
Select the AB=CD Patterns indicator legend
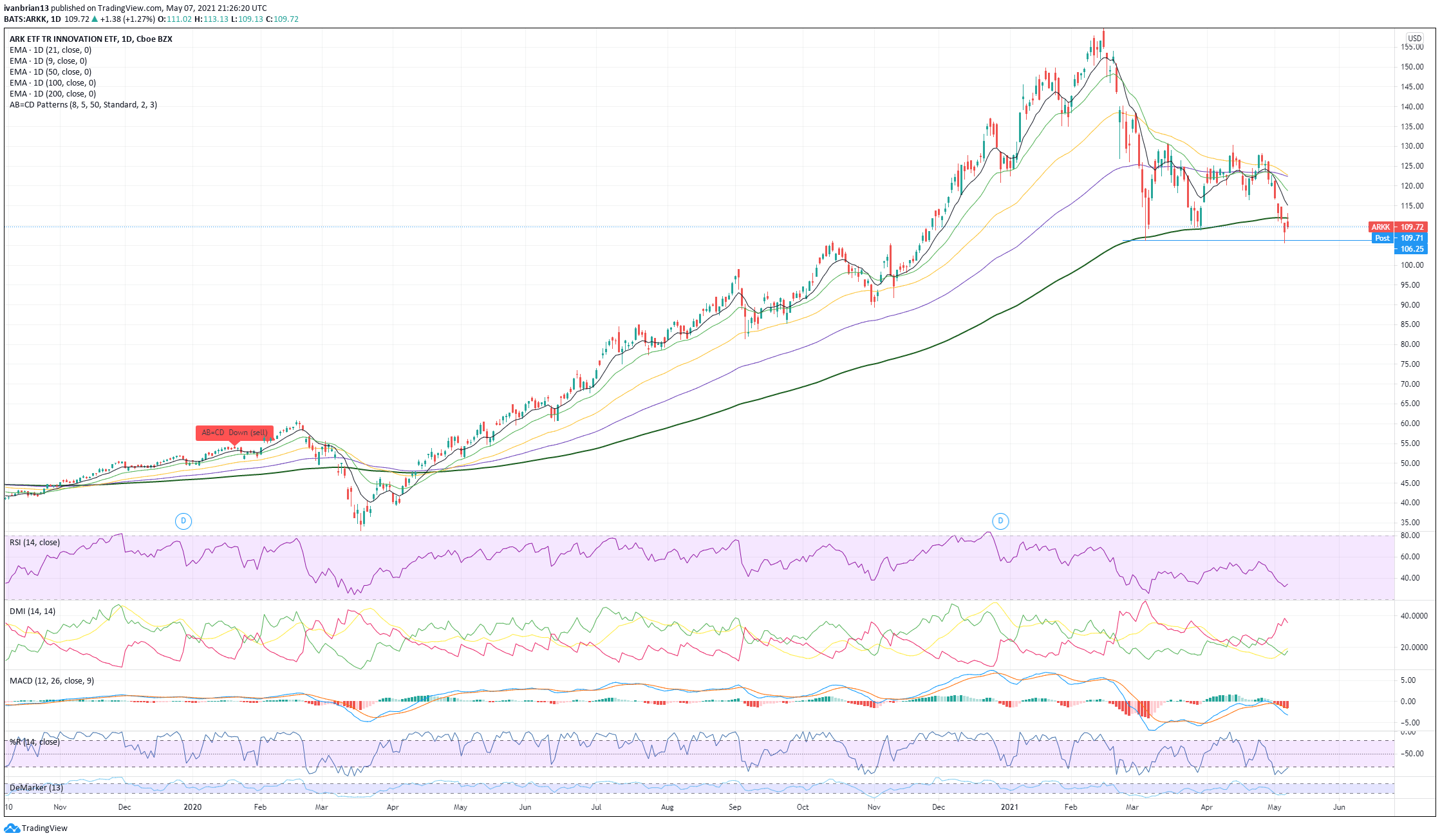83,104
